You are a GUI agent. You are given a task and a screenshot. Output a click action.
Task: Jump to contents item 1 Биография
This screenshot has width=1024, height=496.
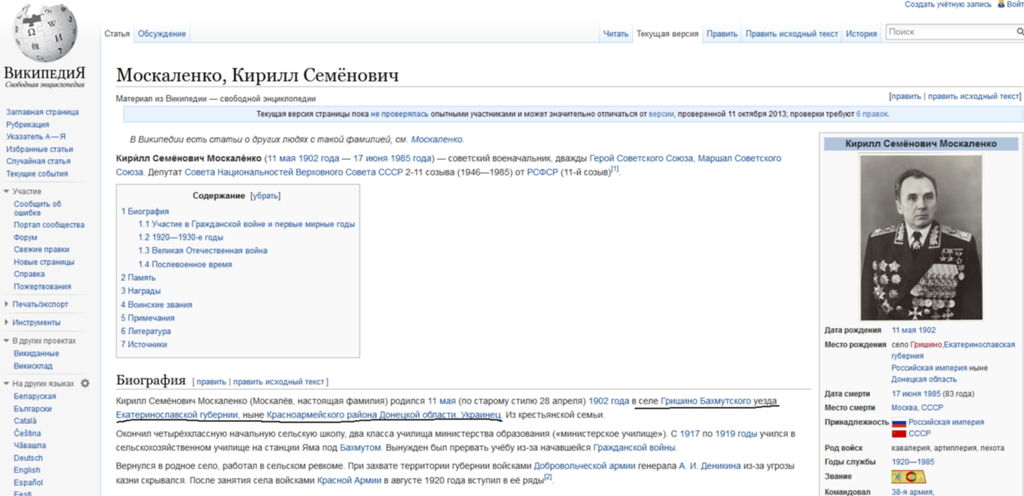click(x=145, y=211)
